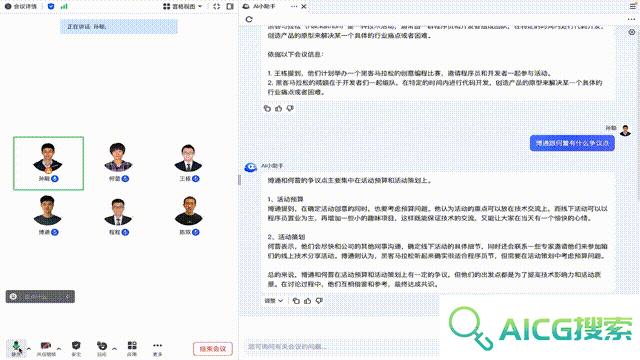Open the 调整 dropdown under AI answer
The width and height of the screenshot is (640, 360).
pos(273,301)
